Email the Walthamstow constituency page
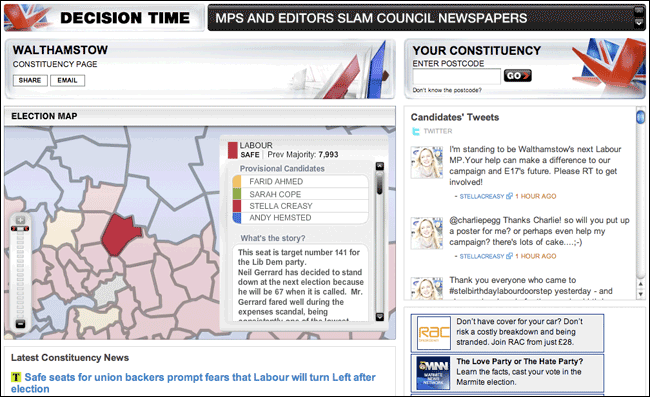 tap(68, 80)
